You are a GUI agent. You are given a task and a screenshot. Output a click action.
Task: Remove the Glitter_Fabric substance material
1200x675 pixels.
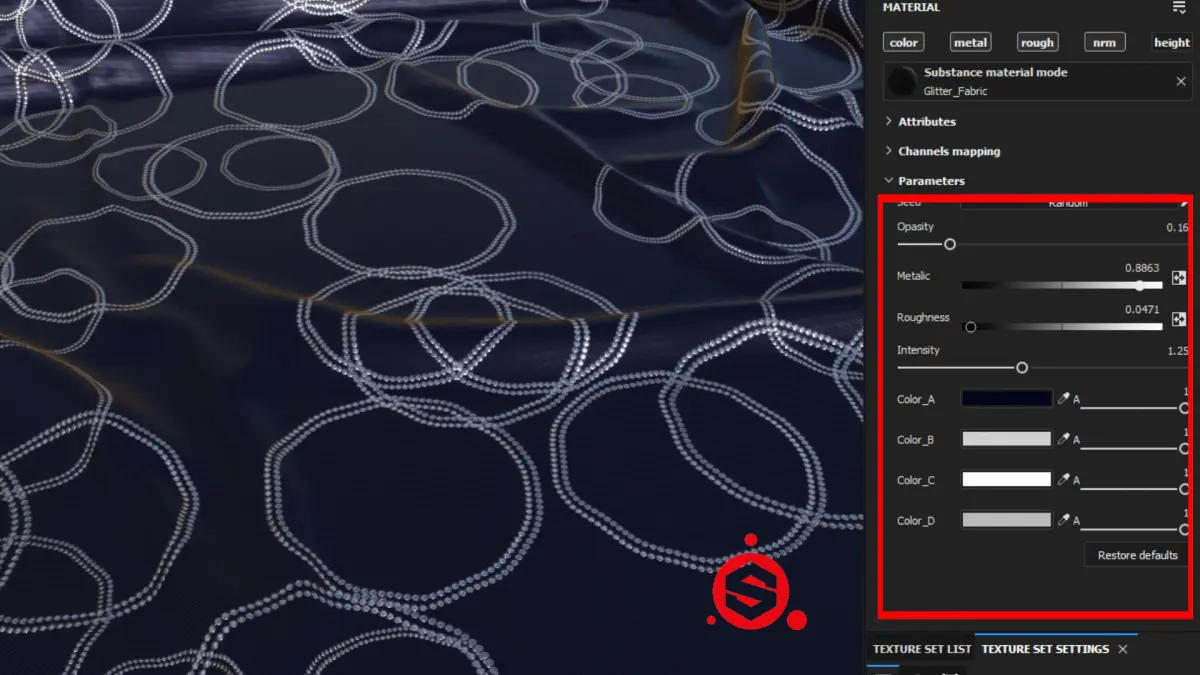pos(1181,81)
